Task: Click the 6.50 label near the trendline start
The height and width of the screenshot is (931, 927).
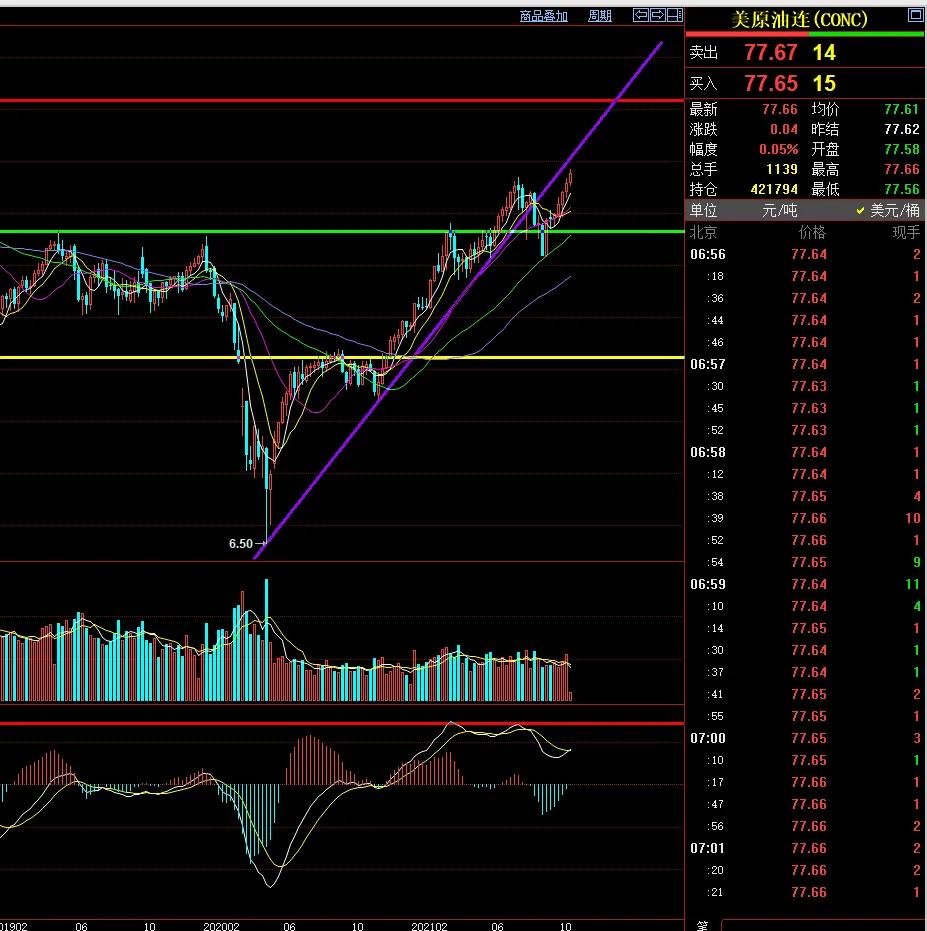Action: (240, 543)
